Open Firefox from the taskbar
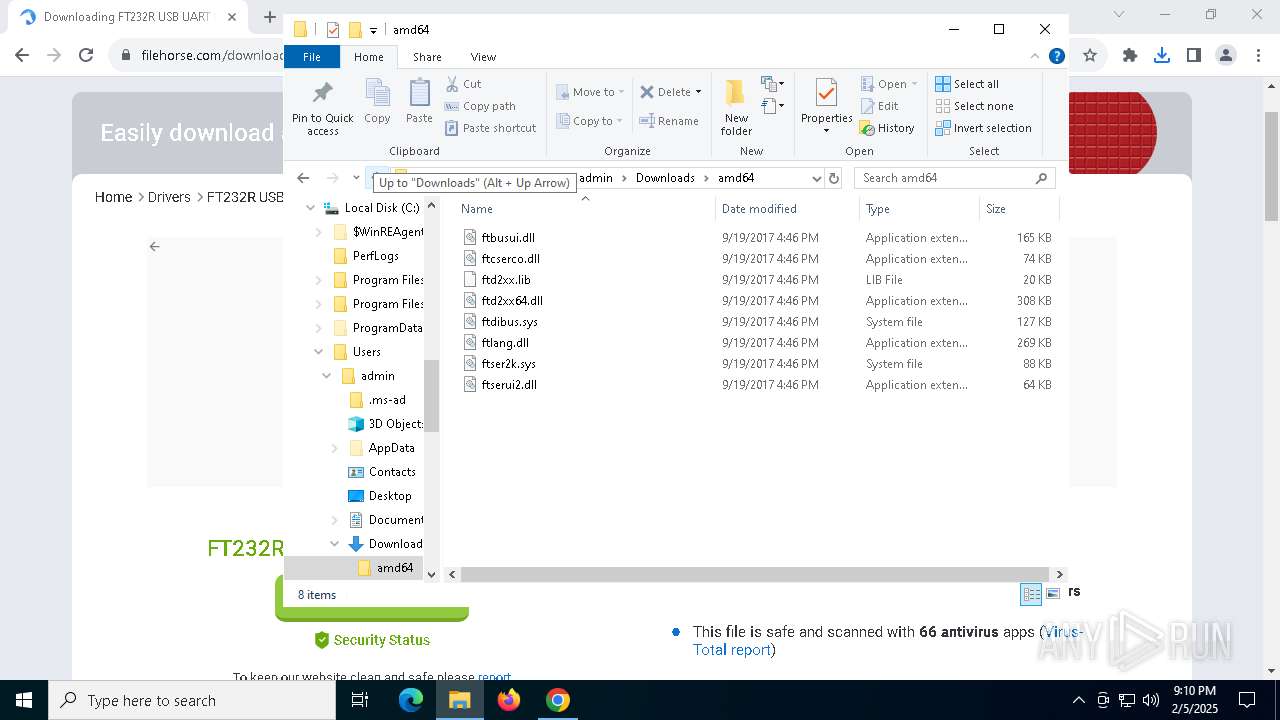Screen dimensions: 1280x720 click(x=509, y=700)
